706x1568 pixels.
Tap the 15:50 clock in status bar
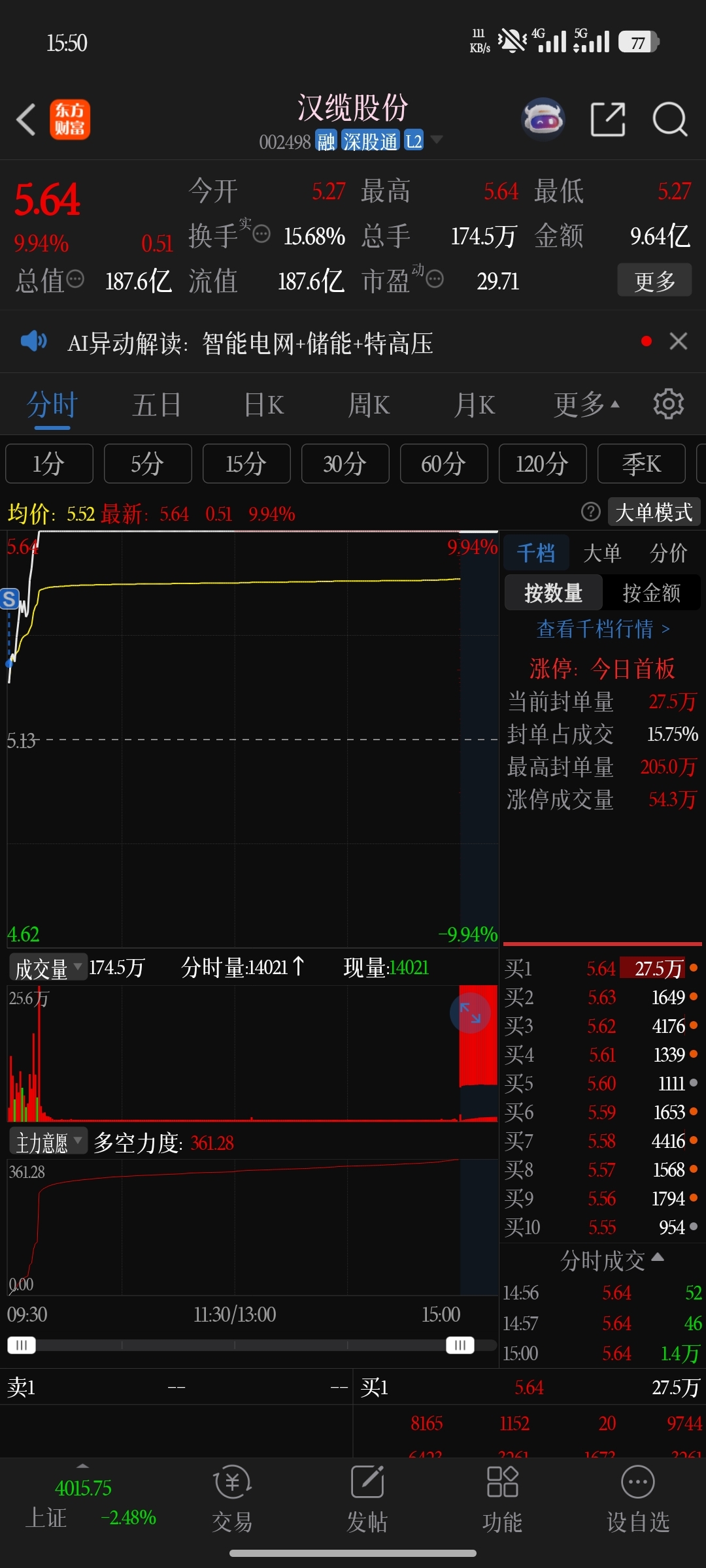pos(67,43)
